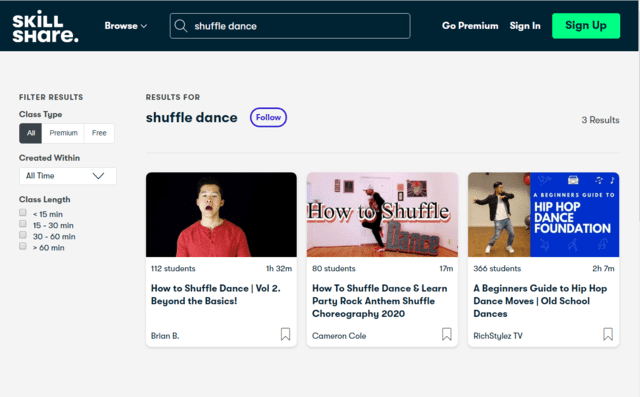
Task: Open 'How to Shuffle Dance | Vol 2.' title
Action: pyautogui.click(x=216, y=295)
